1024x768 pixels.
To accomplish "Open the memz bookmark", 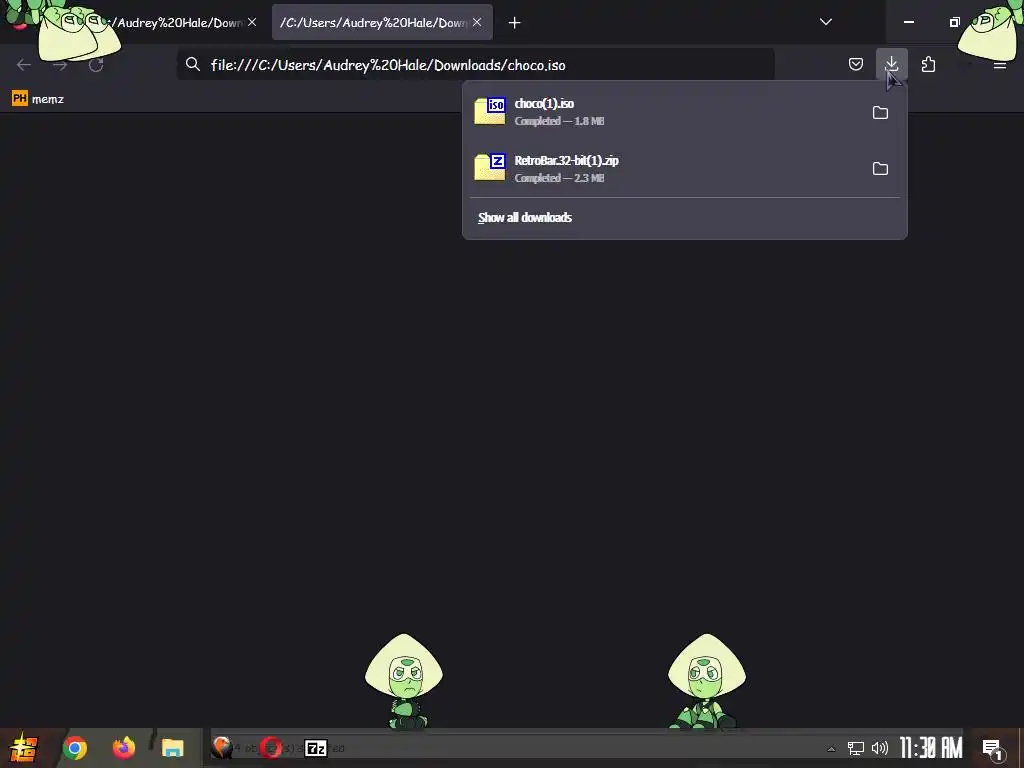I will (38, 99).
